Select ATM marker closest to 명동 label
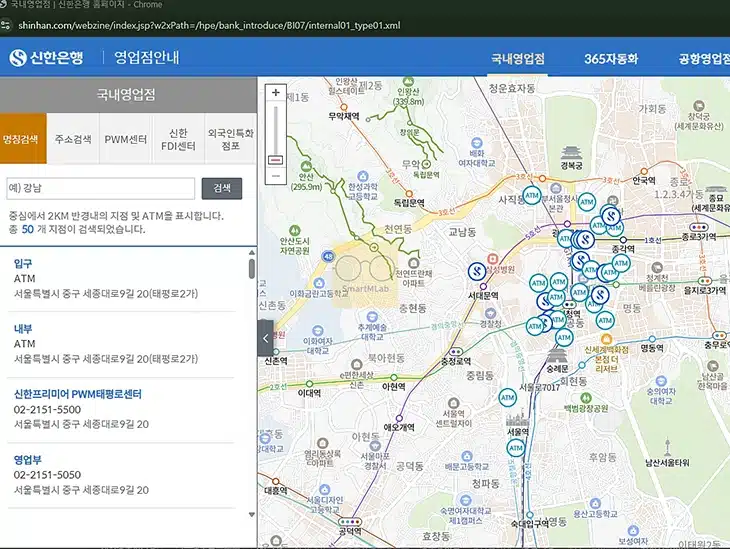The width and height of the screenshot is (730, 549). [x=605, y=320]
